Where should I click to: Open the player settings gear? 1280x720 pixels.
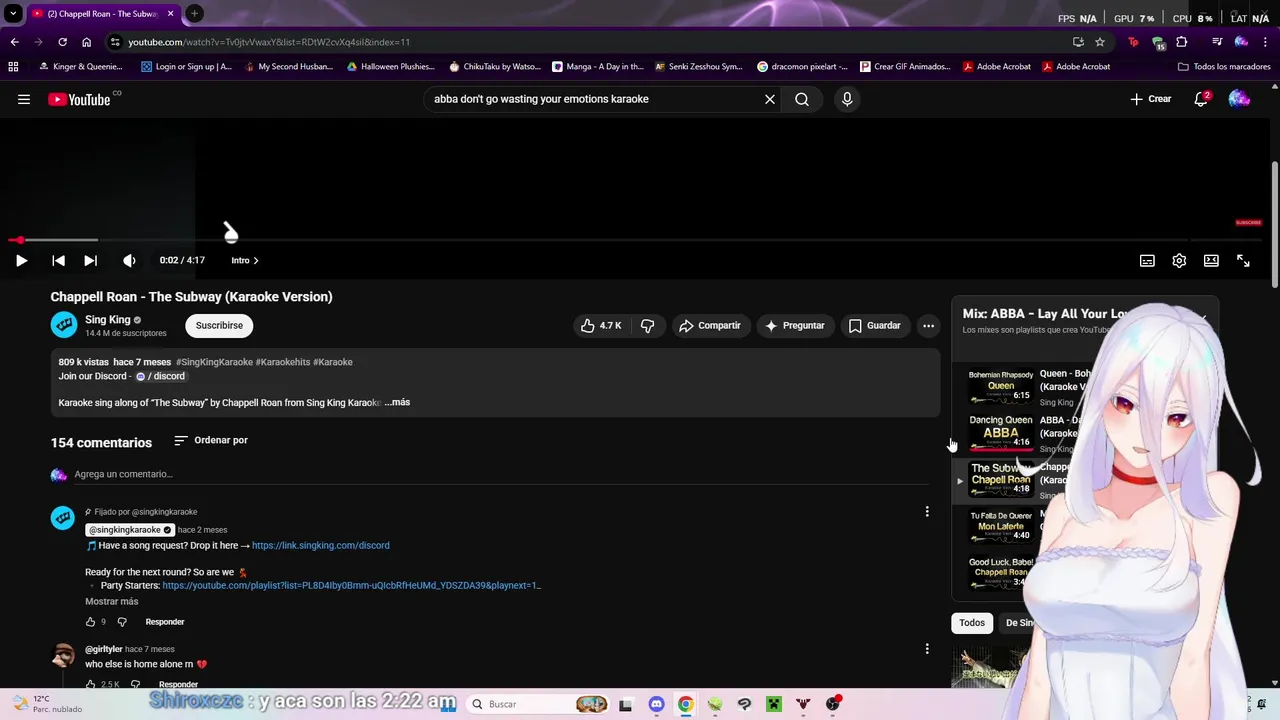1179,260
